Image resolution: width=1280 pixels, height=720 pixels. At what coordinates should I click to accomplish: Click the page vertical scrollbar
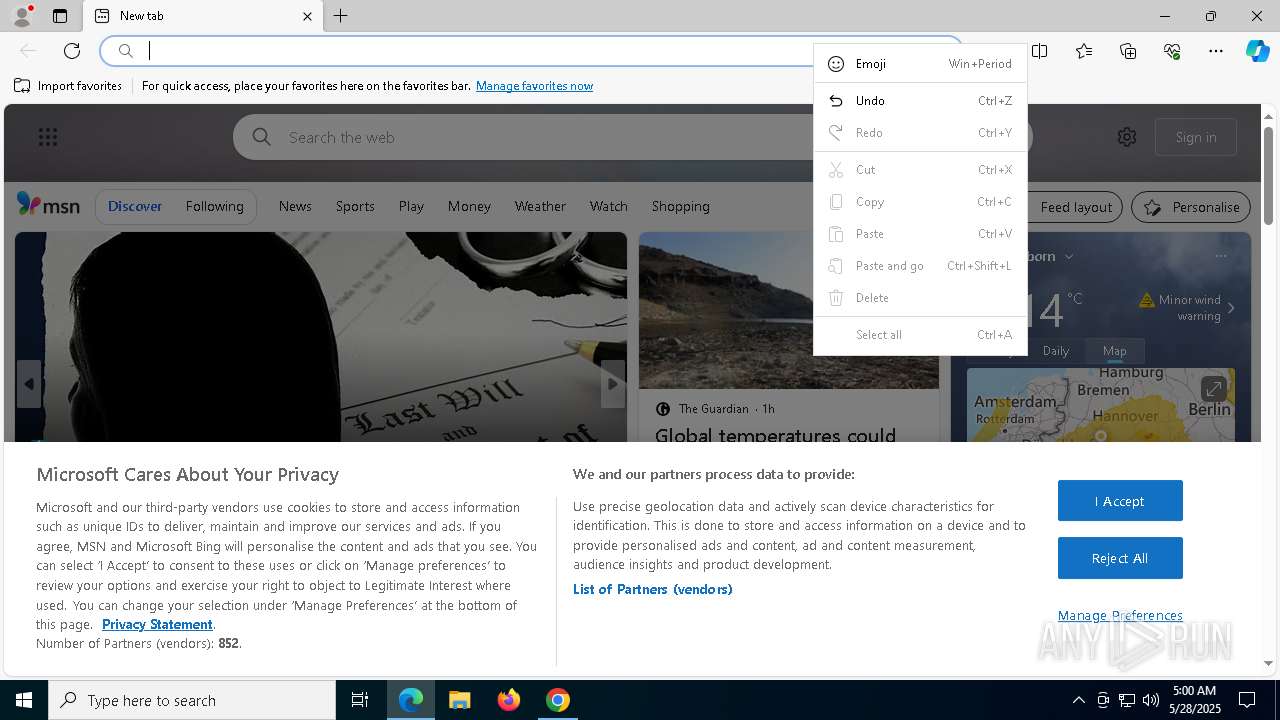point(1268,175)
